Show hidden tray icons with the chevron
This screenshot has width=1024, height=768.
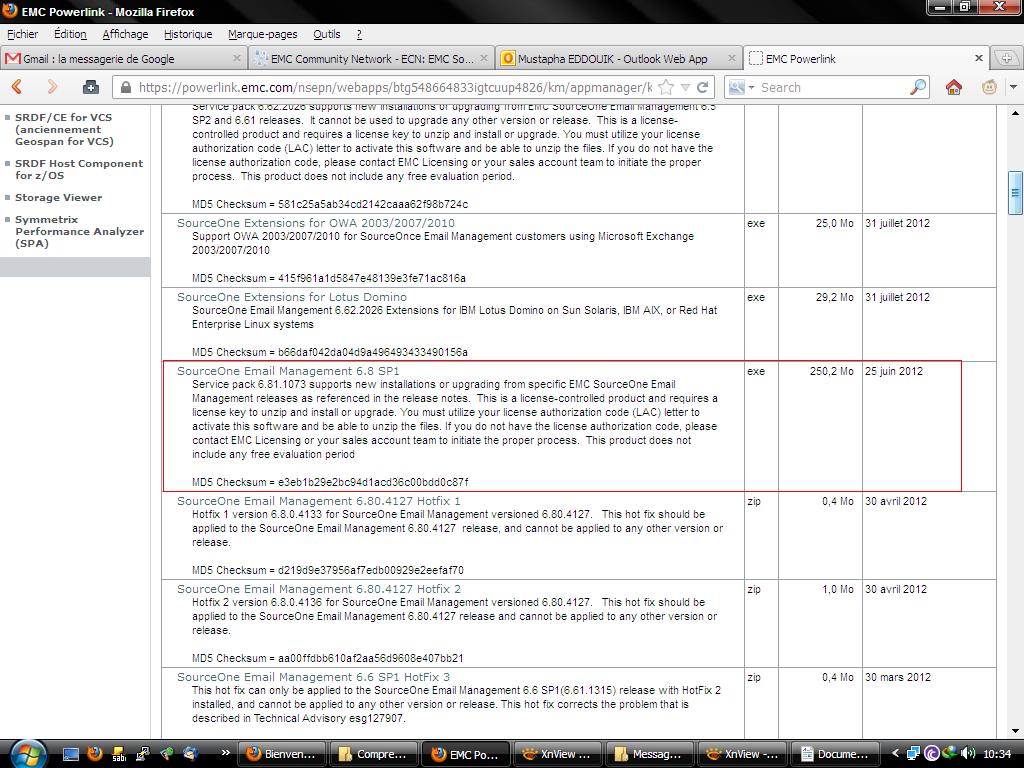coord(895,754)
